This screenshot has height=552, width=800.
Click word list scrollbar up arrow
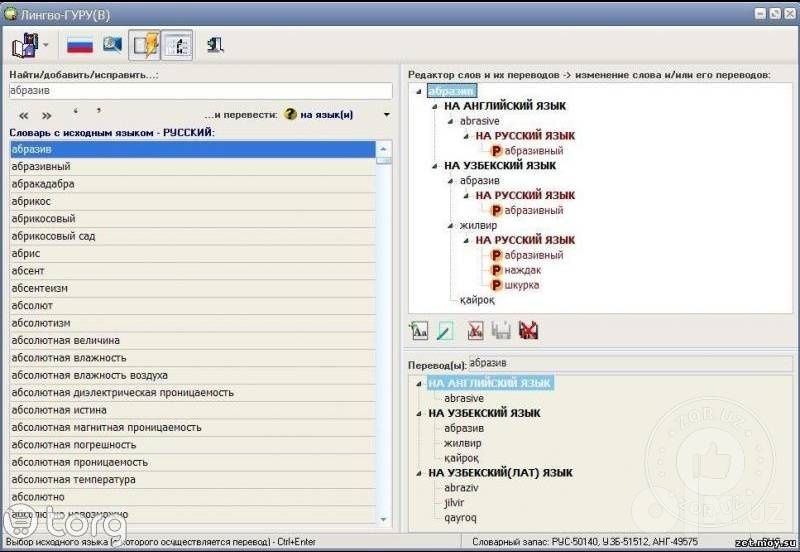(384, 148)
